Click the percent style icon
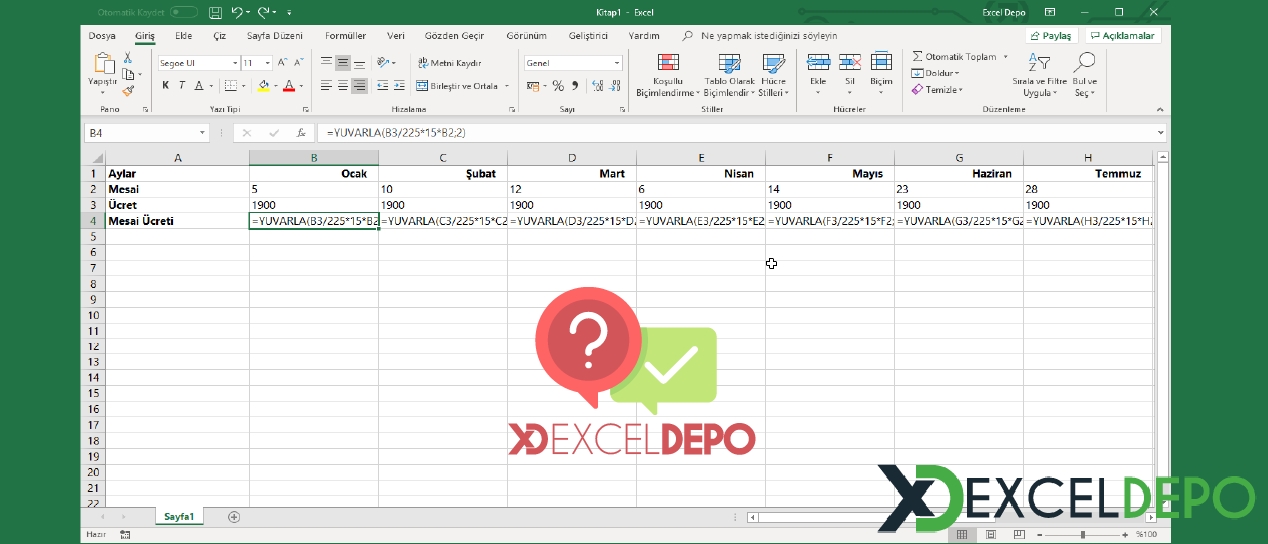The height and width of the screenshot is (544, 1268). coord(558,86)
